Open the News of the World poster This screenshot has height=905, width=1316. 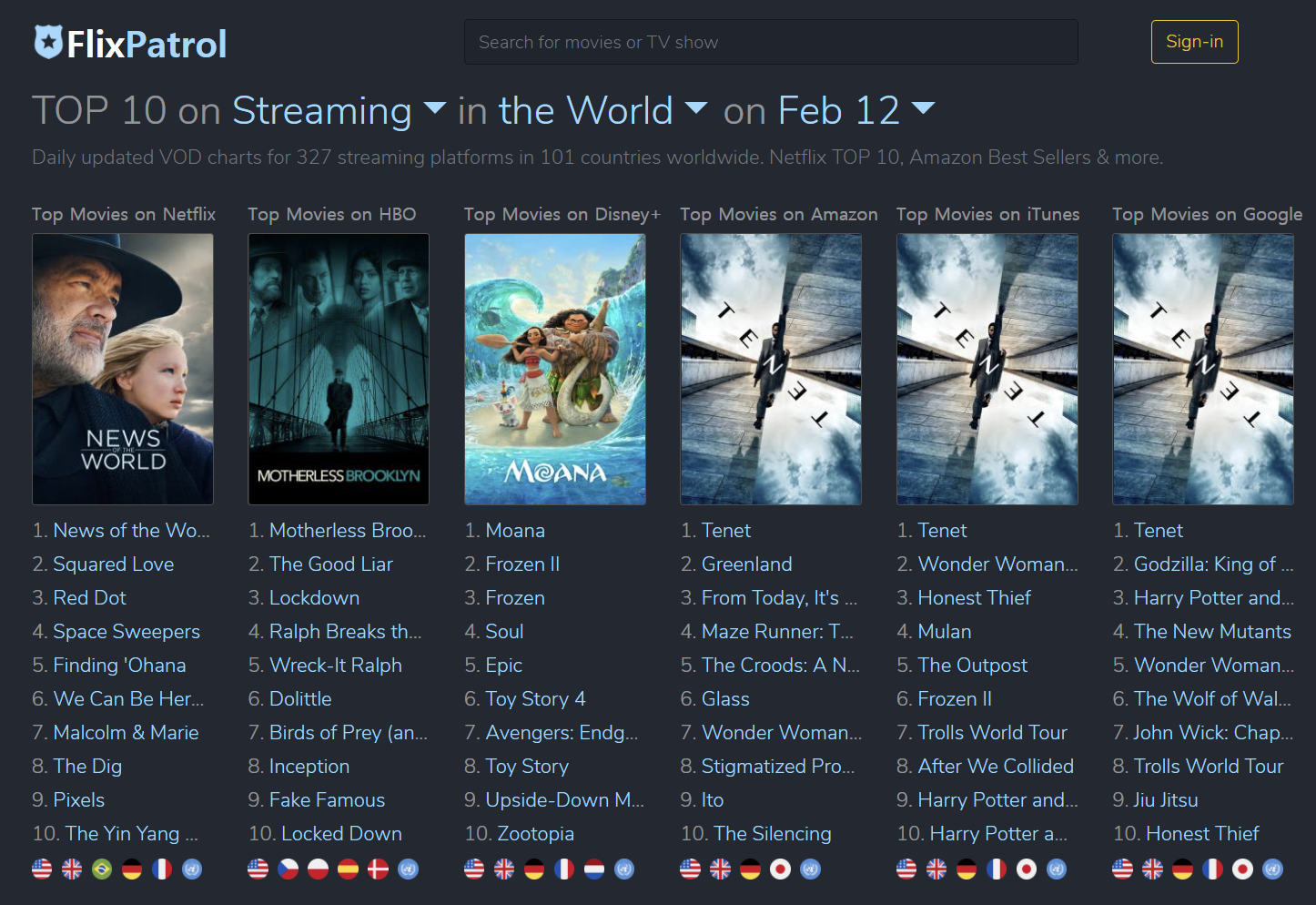point(123,369)
